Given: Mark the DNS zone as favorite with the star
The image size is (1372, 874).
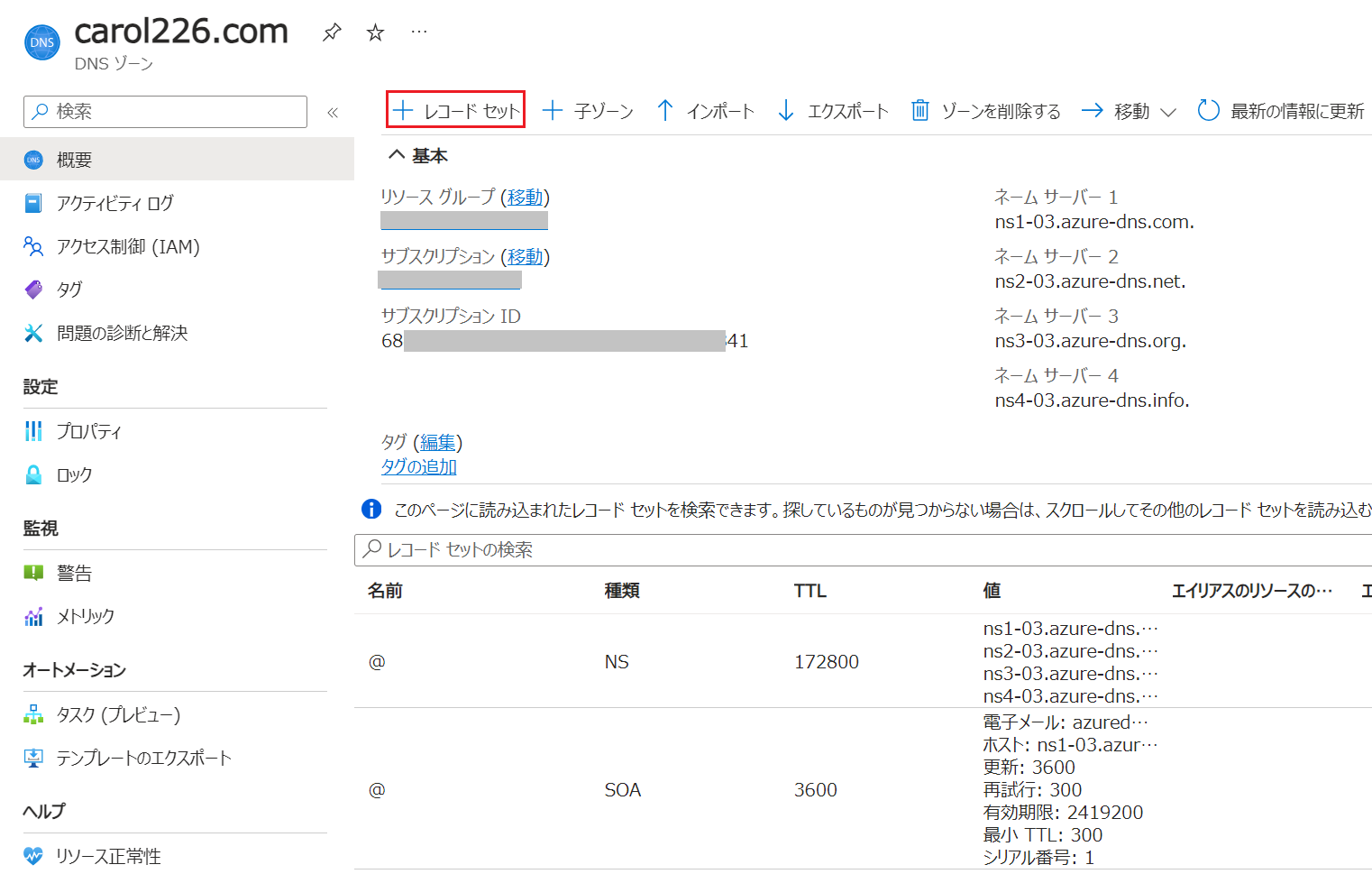Looking at the screenshot, I should coord(376,32).
